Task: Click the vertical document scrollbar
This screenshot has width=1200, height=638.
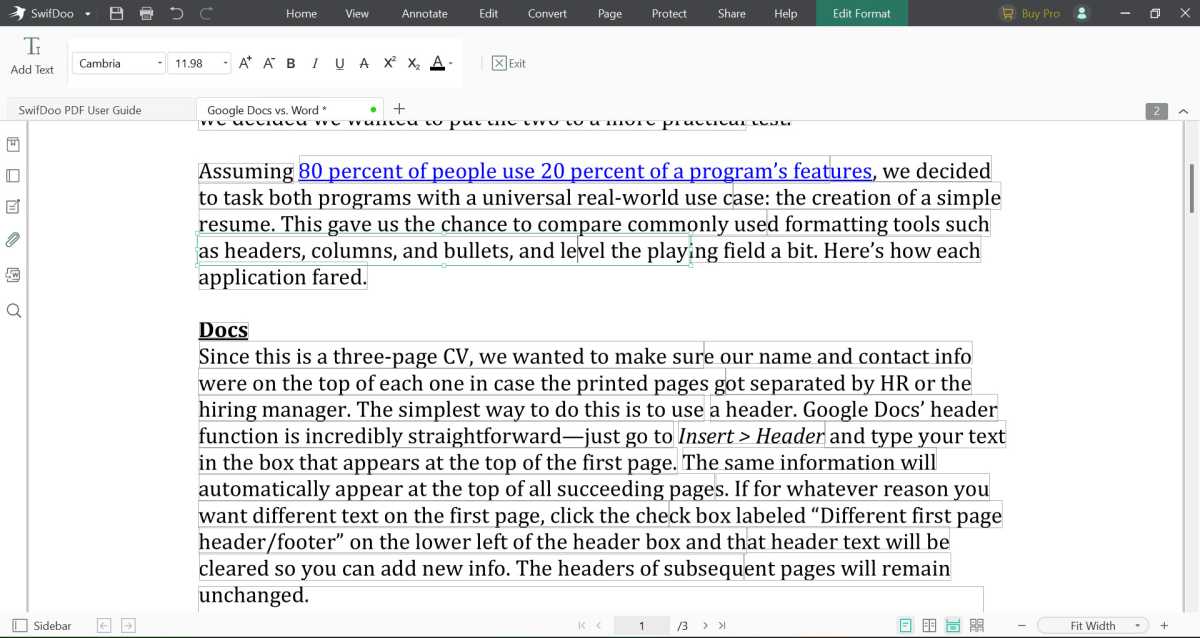Action: [x=1192, y=187]
